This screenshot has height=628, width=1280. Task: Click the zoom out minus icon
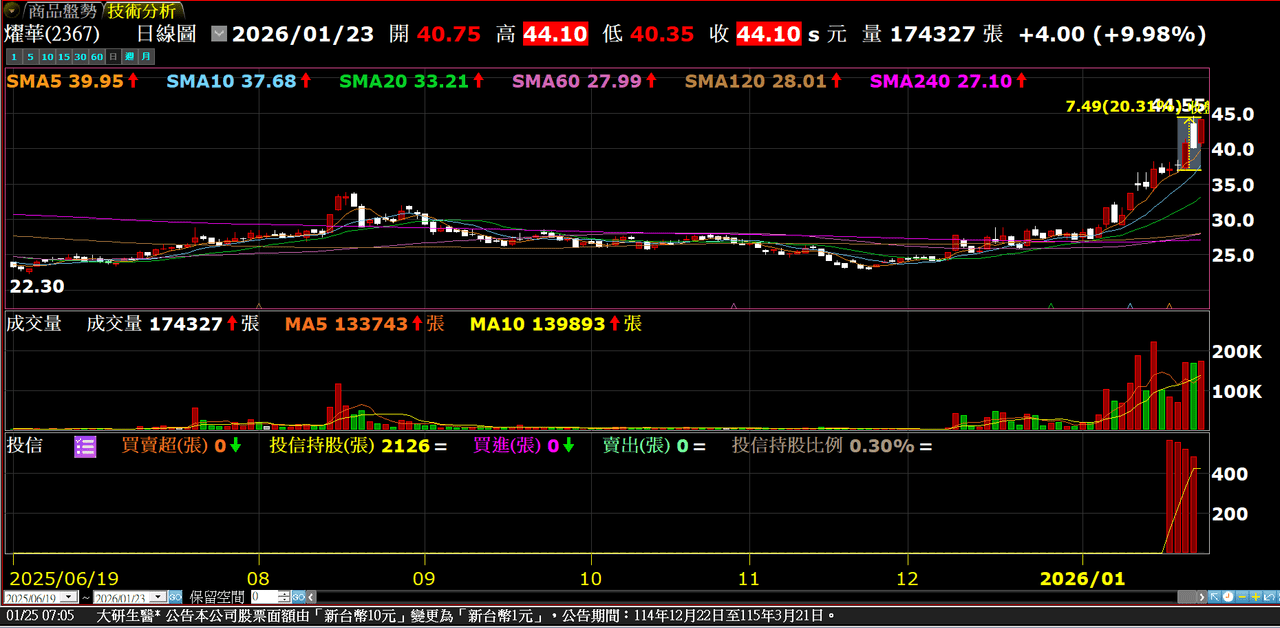click(1242, 597)
